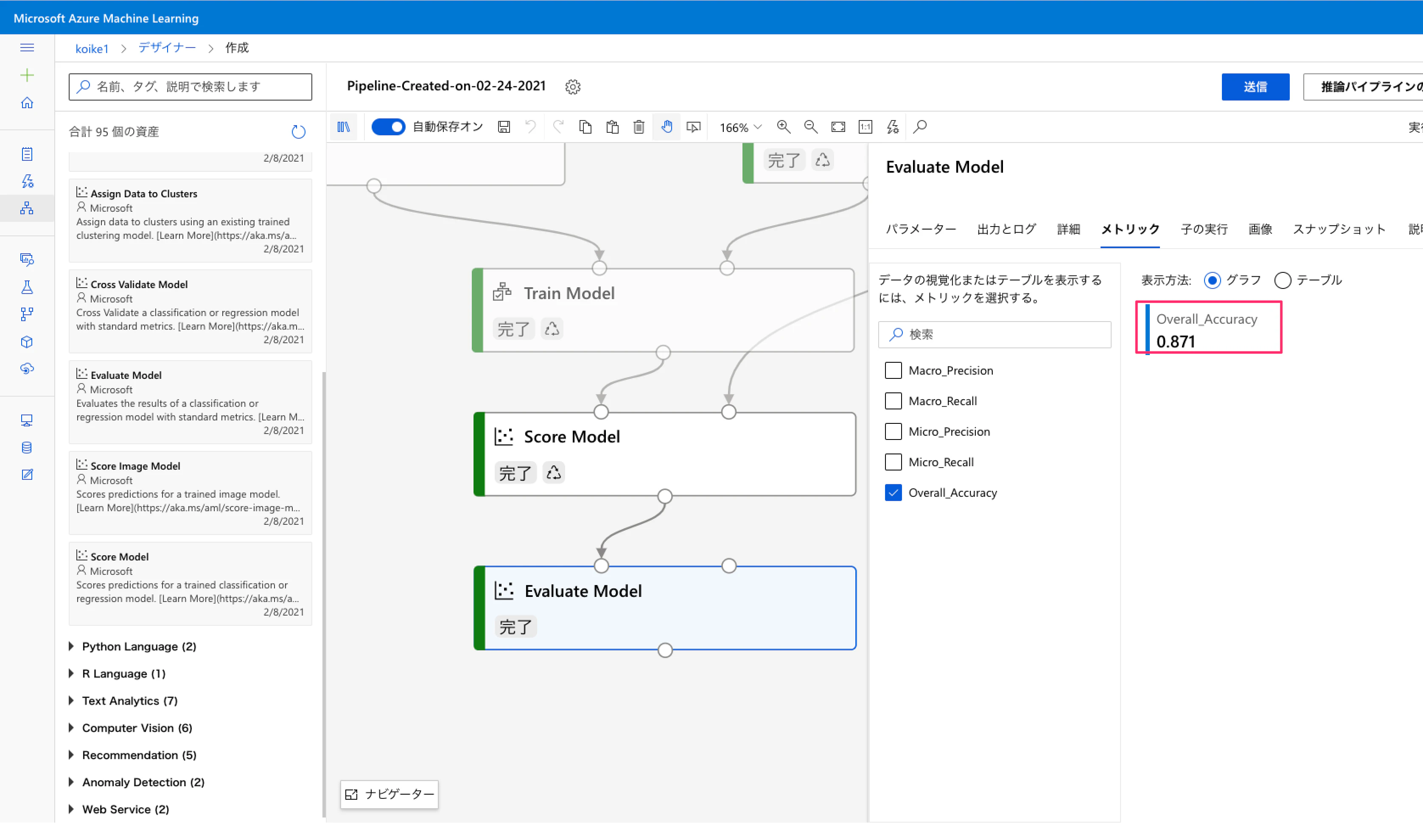
Task: Click the fit-to-screen icon
Action: tap(838, 127)
